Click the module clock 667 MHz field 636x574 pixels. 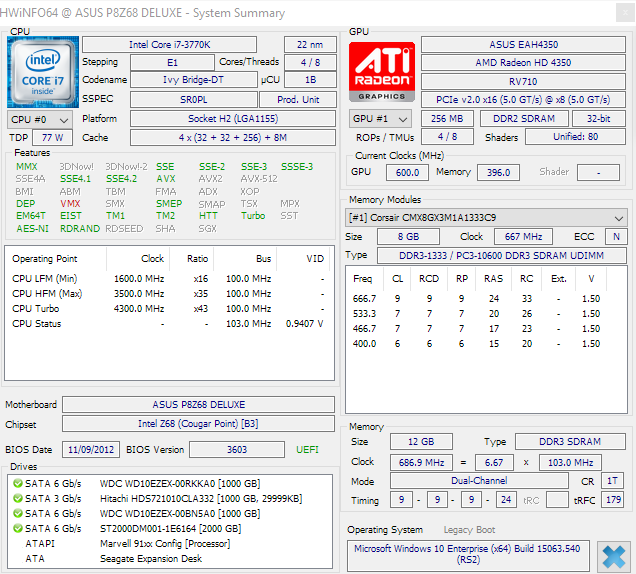[523, 236]
